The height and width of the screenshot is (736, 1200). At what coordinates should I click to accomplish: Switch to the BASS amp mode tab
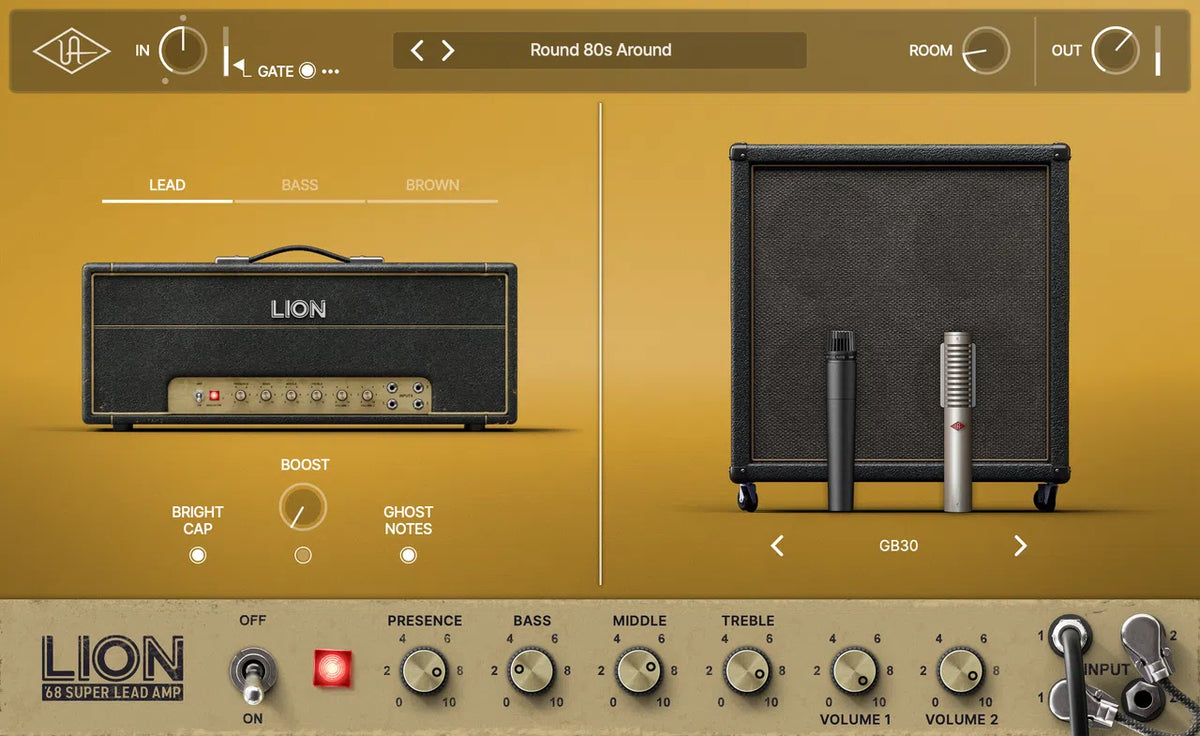click(x=299, y=185)
